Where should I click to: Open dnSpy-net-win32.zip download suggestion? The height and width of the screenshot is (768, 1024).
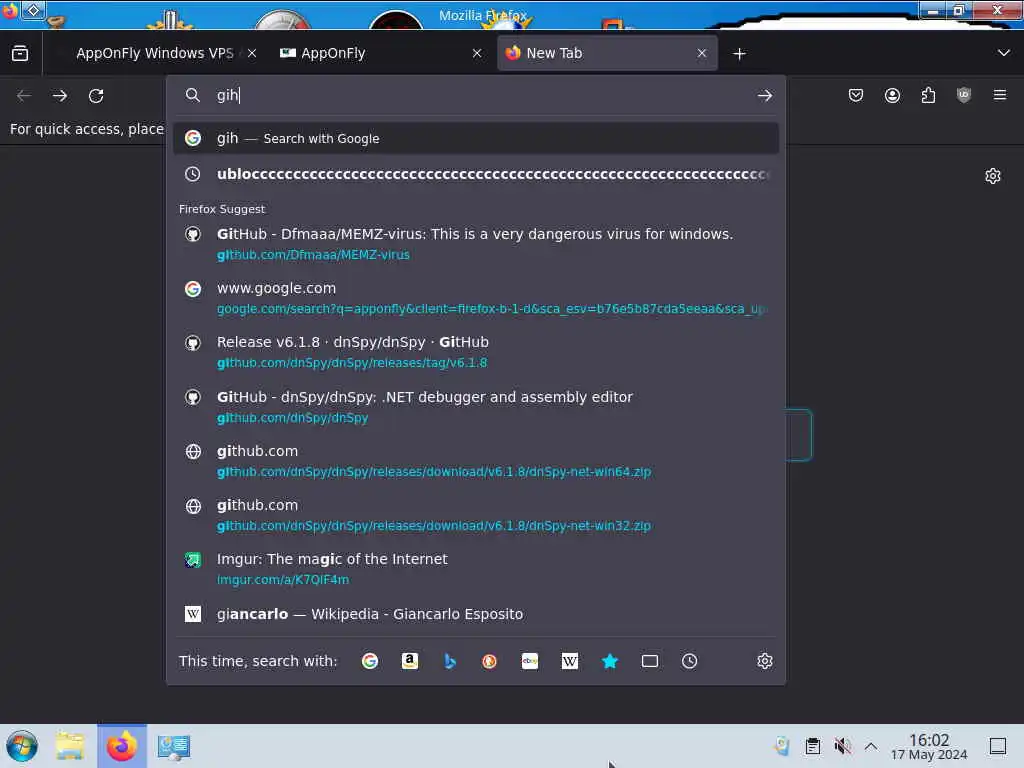(x=475, y=515)
